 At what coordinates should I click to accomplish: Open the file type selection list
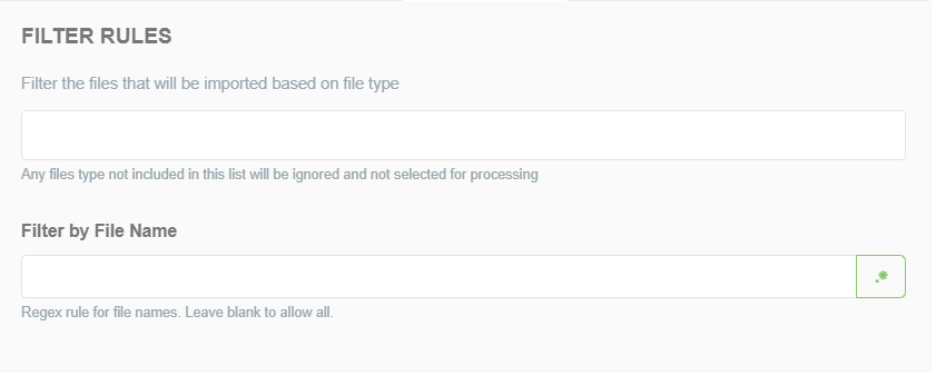(463, 135)
